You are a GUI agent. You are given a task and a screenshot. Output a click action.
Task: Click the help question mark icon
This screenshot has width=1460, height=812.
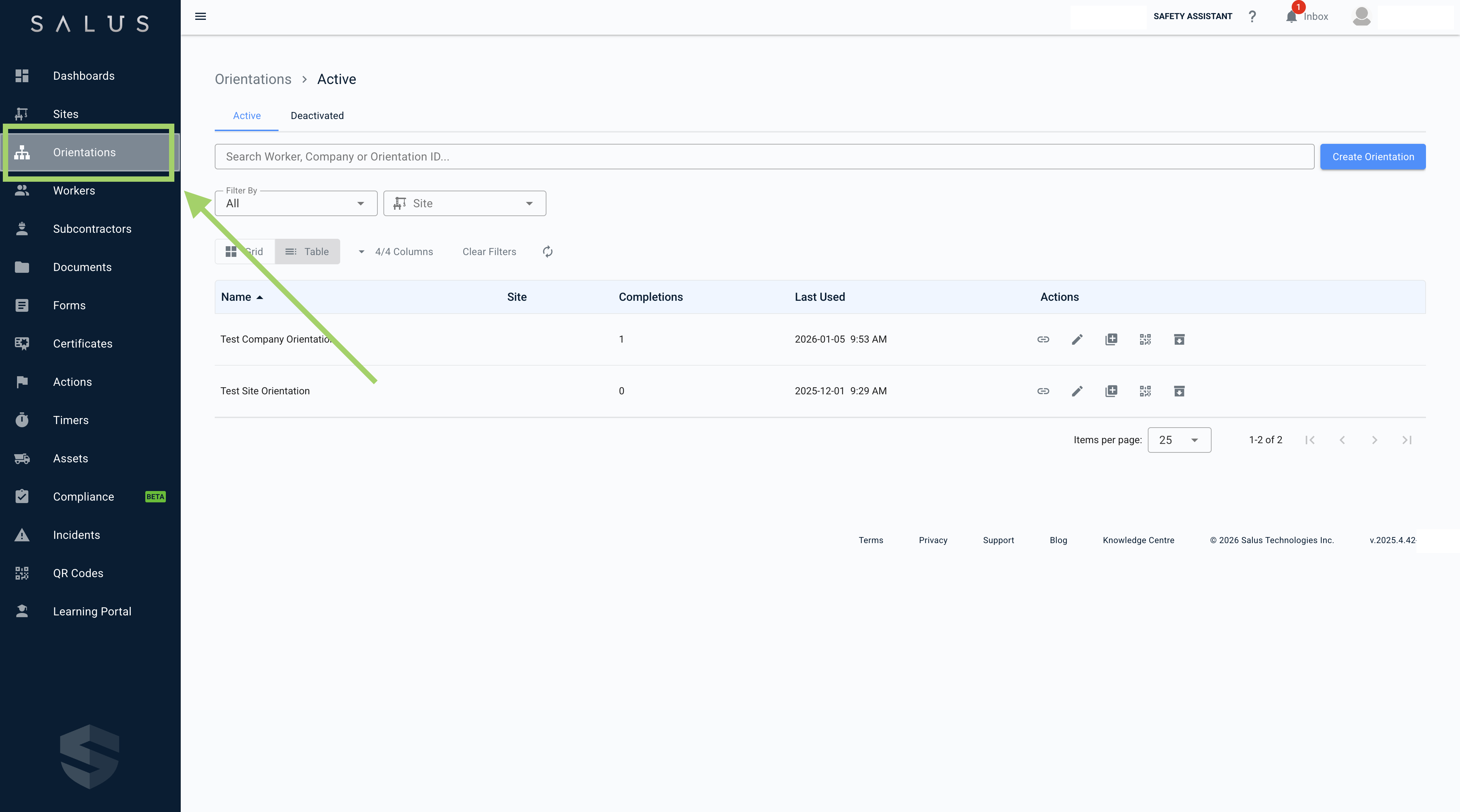tap(1252, 16)
